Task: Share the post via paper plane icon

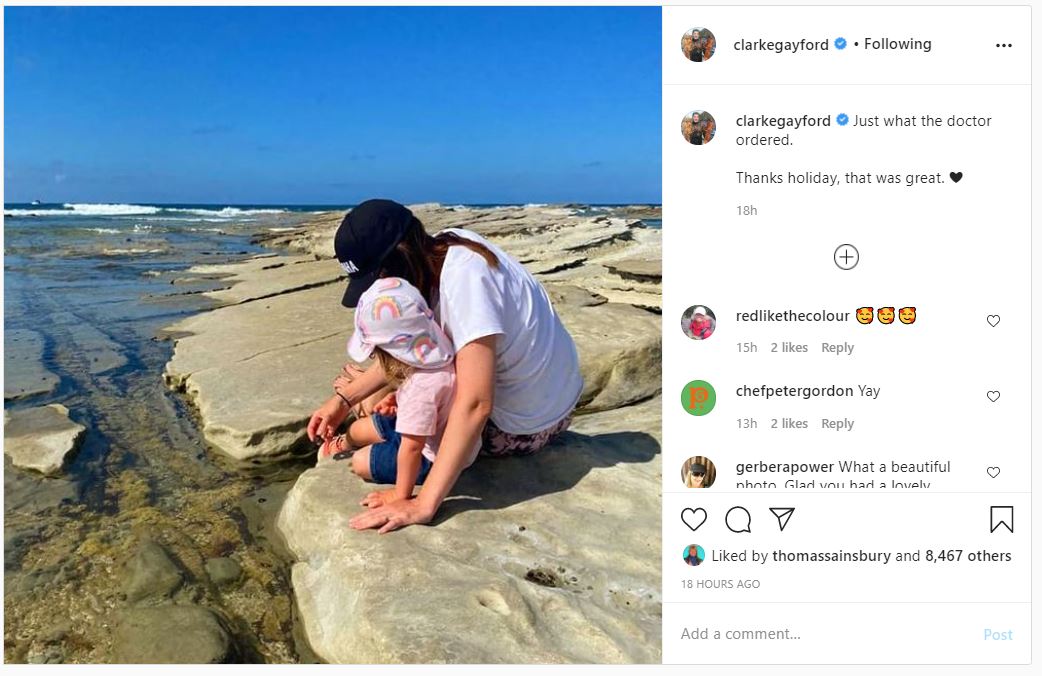Action: (782, 519)
